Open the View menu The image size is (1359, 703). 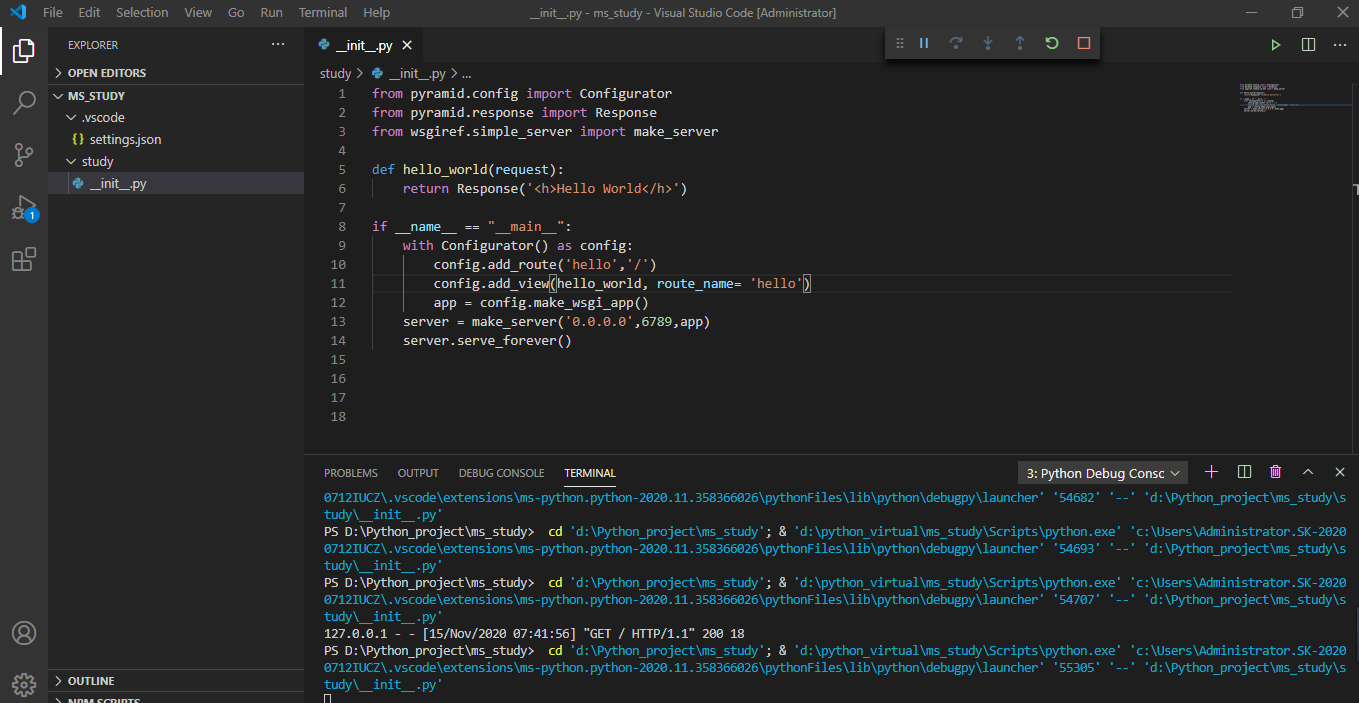[x=198, y=13]
